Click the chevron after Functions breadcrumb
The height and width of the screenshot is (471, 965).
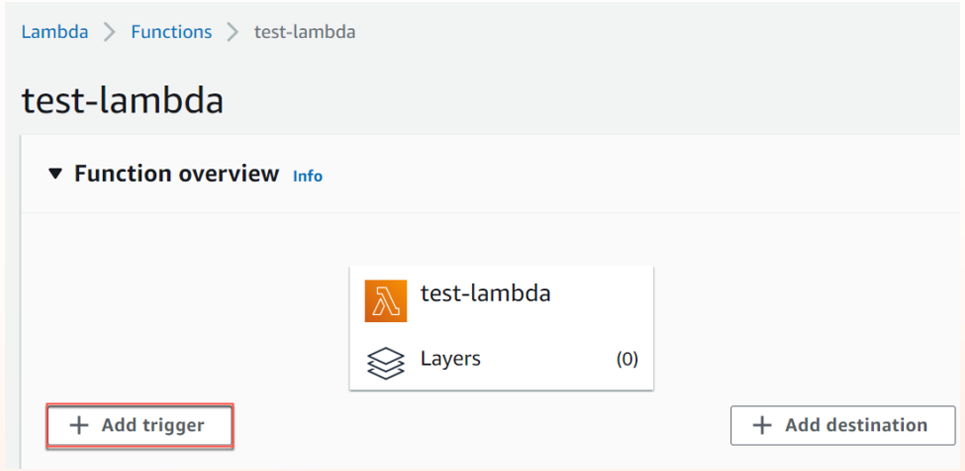point(233,32)
